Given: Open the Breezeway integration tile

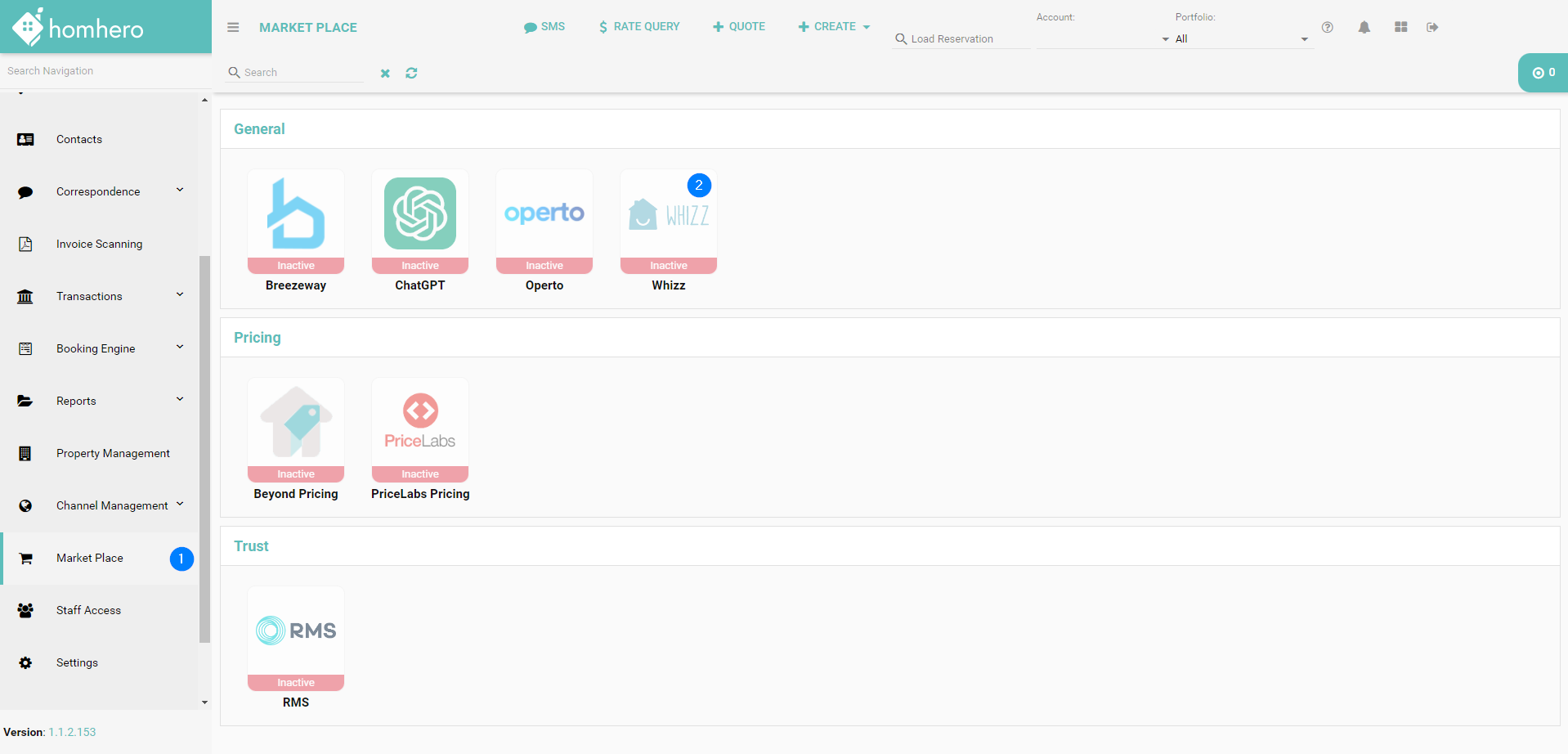Looking at the screenshot, I should click(x=296, y=222).
